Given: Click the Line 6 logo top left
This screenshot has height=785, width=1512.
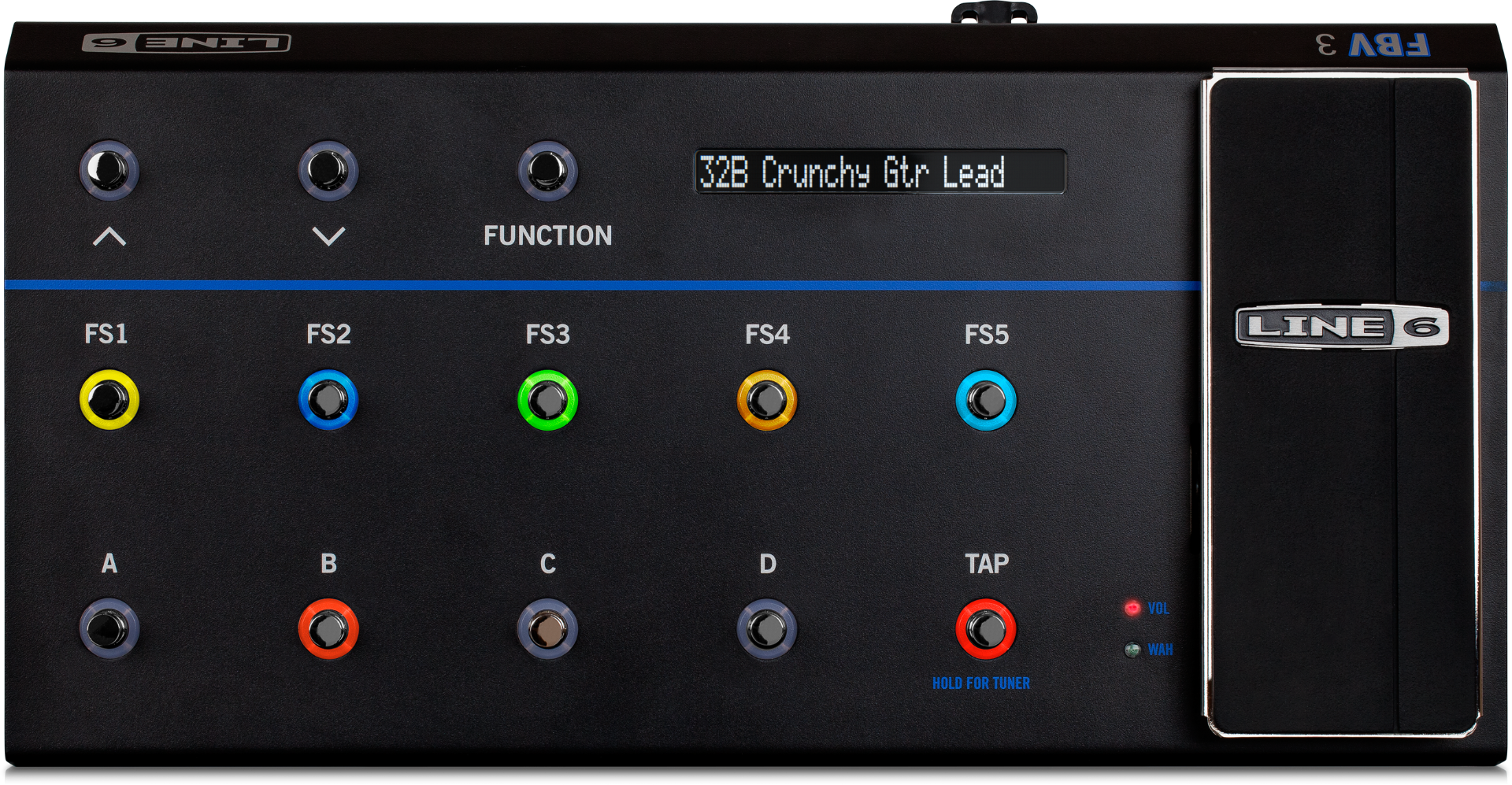Looking at the screenshot, I should click(187, 43).
